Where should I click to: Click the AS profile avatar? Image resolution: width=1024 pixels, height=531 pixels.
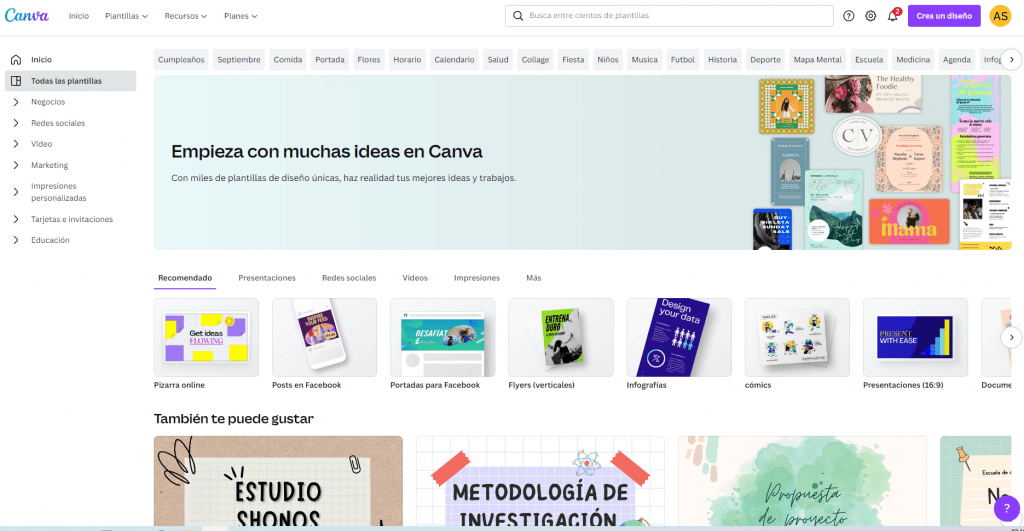pyautogui.click(x=1000, y=16)
